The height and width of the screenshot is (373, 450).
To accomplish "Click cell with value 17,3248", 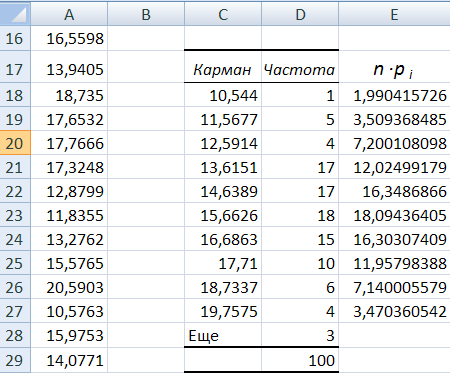I will click(69, 167).
